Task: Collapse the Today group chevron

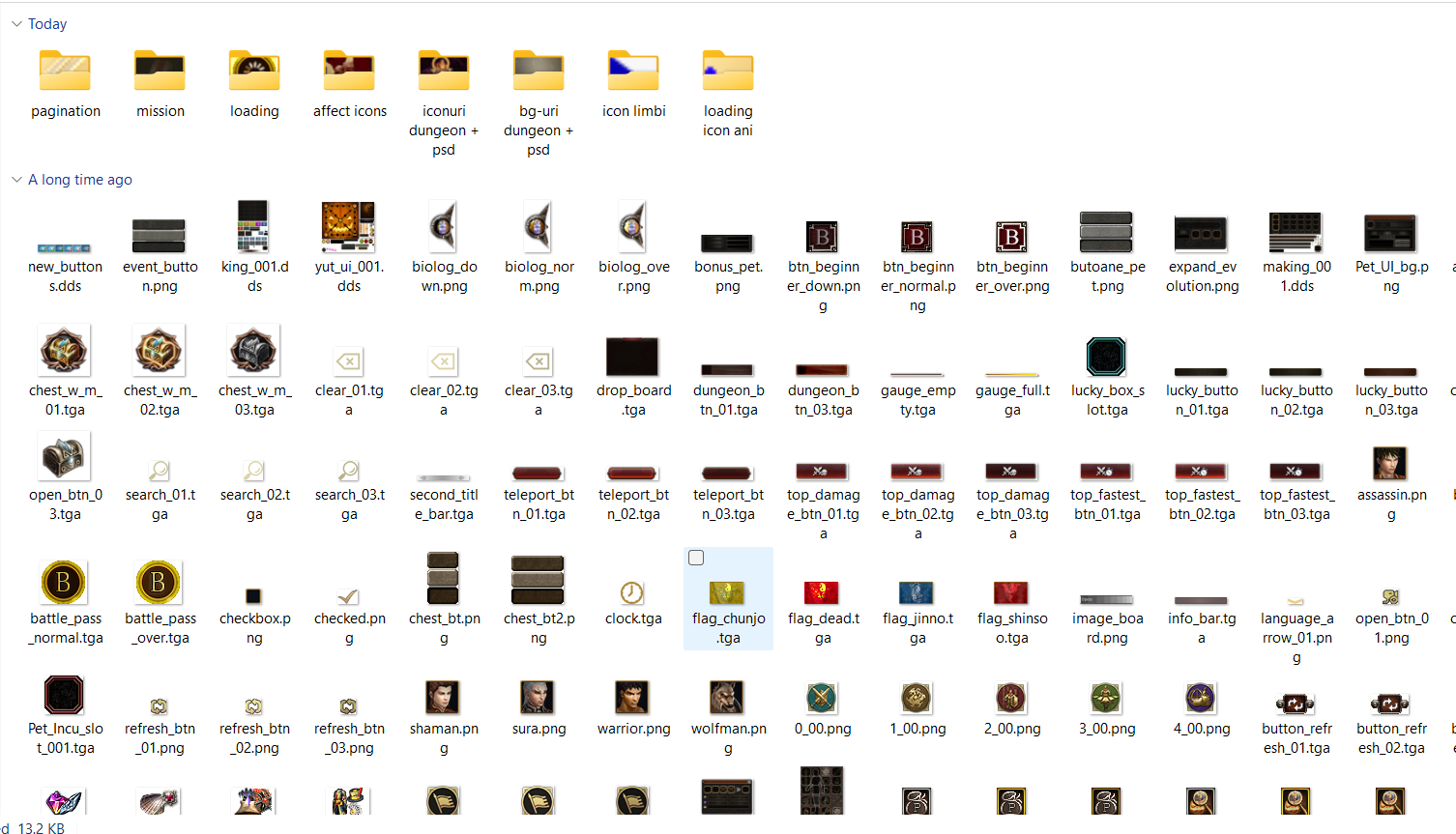Action: coord(16,24)
